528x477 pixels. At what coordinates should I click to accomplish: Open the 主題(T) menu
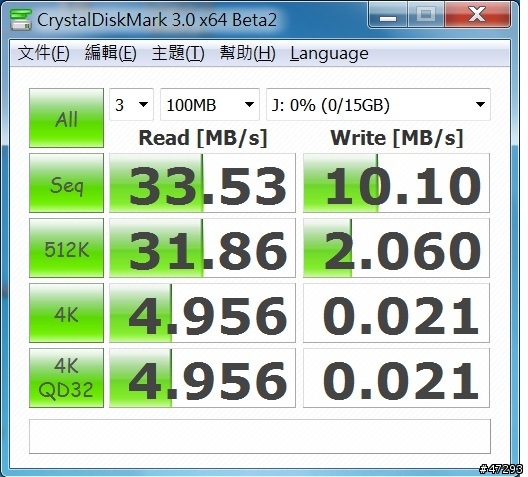click(x=178, y=53)
